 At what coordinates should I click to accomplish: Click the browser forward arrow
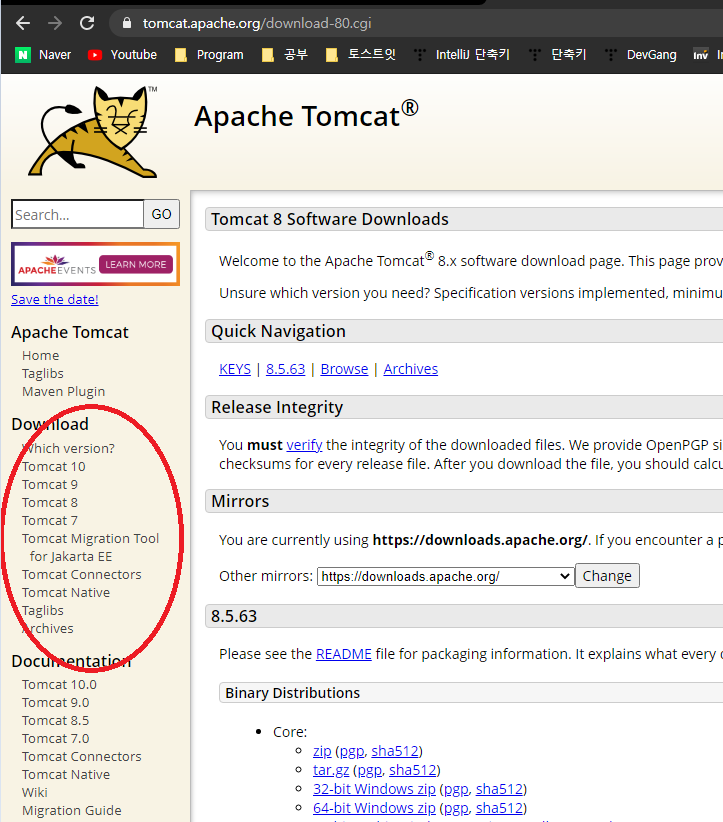[x=55, y=23]
